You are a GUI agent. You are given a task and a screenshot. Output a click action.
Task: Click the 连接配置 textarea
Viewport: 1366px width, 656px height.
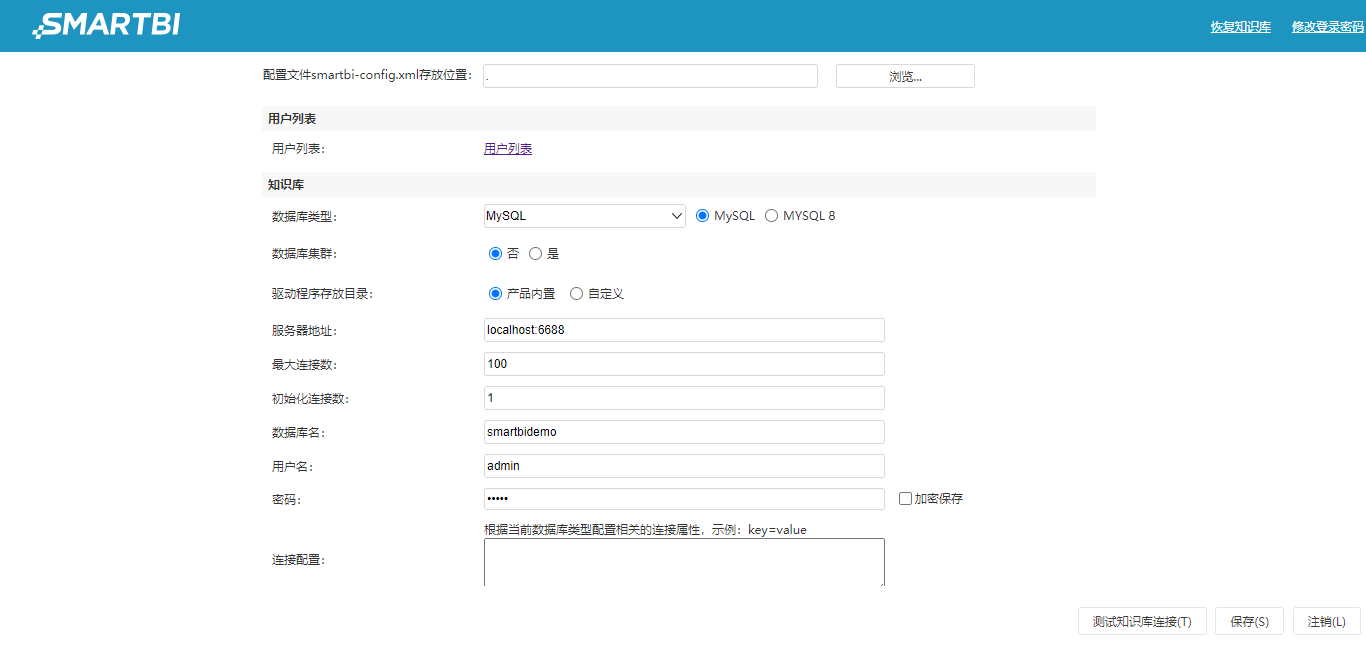(x=684, y=562)
